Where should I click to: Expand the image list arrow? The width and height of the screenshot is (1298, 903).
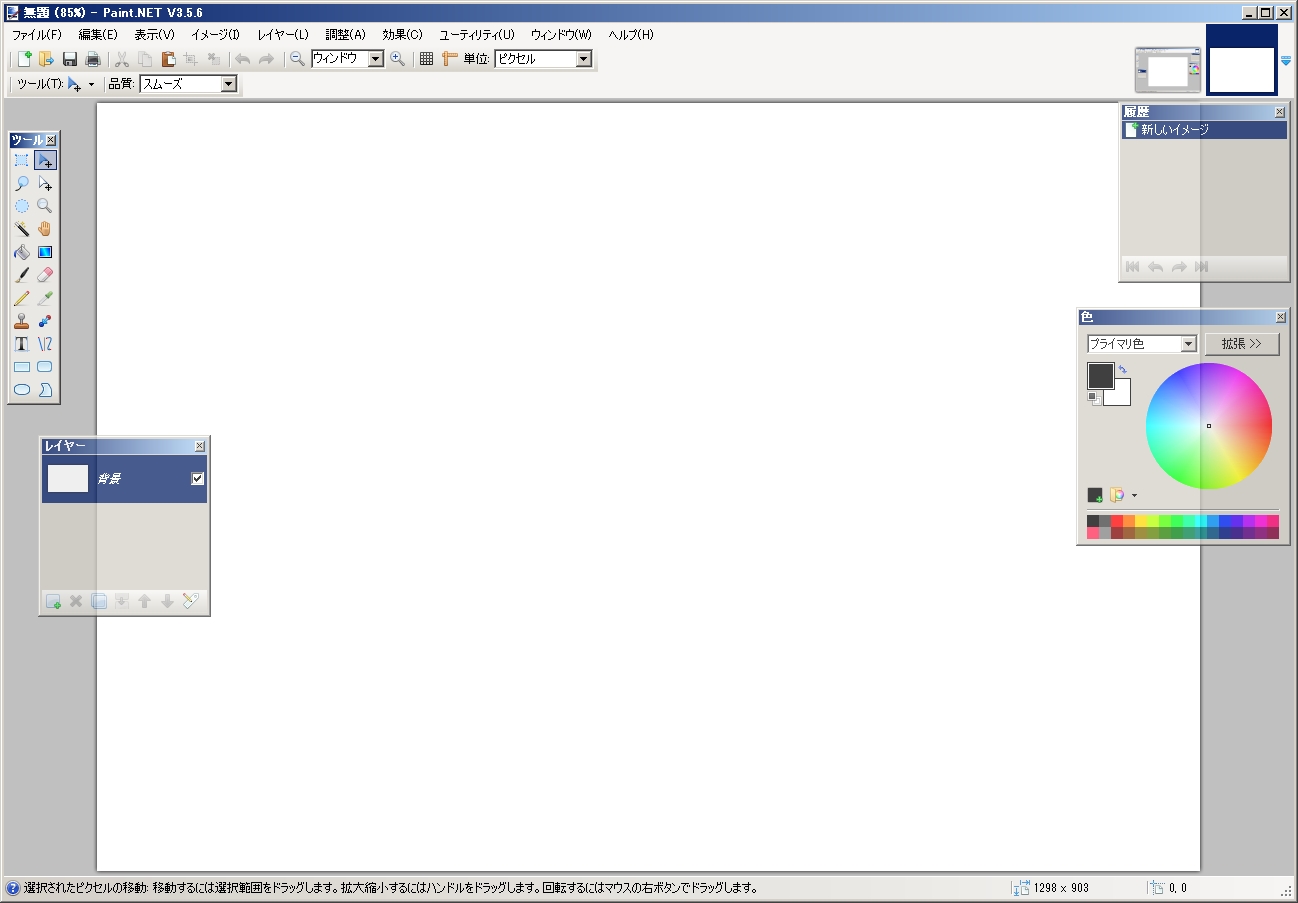pos(1286,61)
